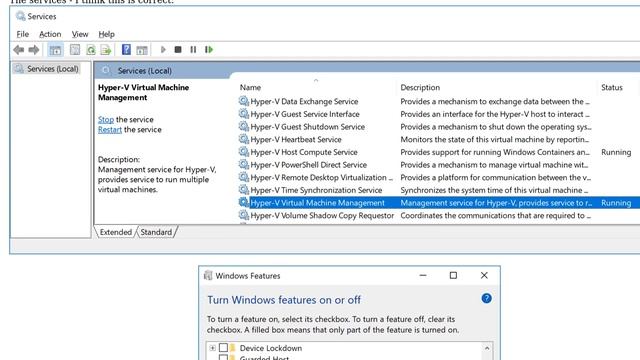640x360 pixels.
Task: Click the Stop Service square icon
Action: 178,50
